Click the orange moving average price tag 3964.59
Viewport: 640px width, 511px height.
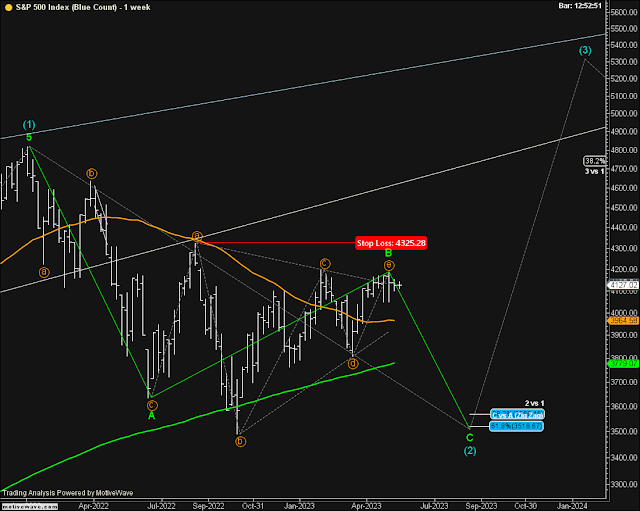pyautogui.click(x=624, y=321)
